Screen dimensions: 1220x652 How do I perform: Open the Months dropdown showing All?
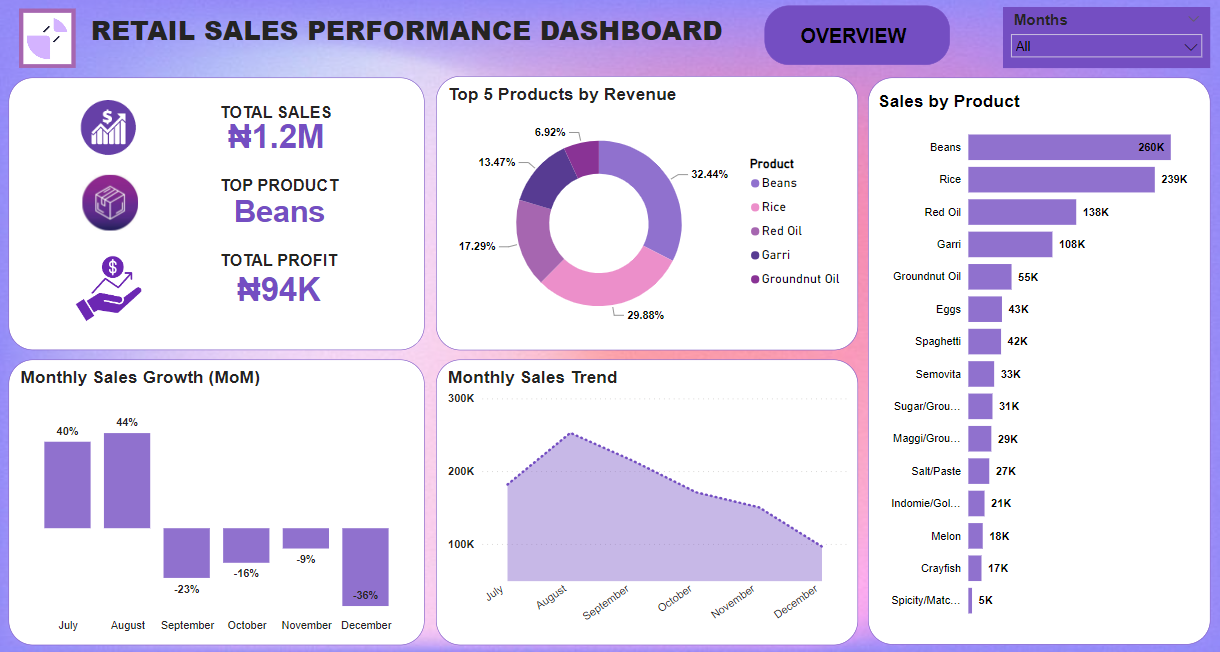pos(1106,46)
